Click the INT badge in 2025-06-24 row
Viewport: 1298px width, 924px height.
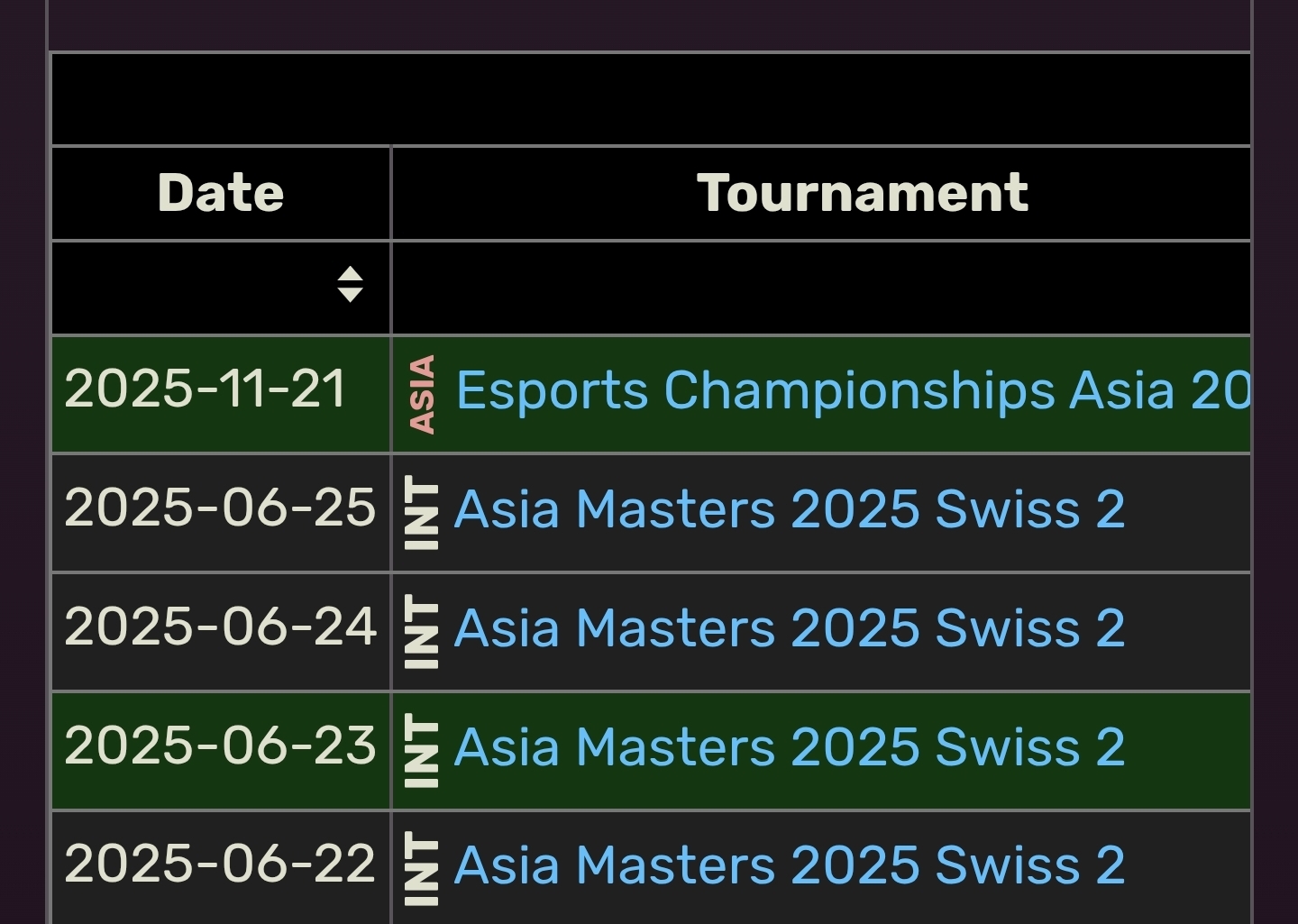[422, 631]
